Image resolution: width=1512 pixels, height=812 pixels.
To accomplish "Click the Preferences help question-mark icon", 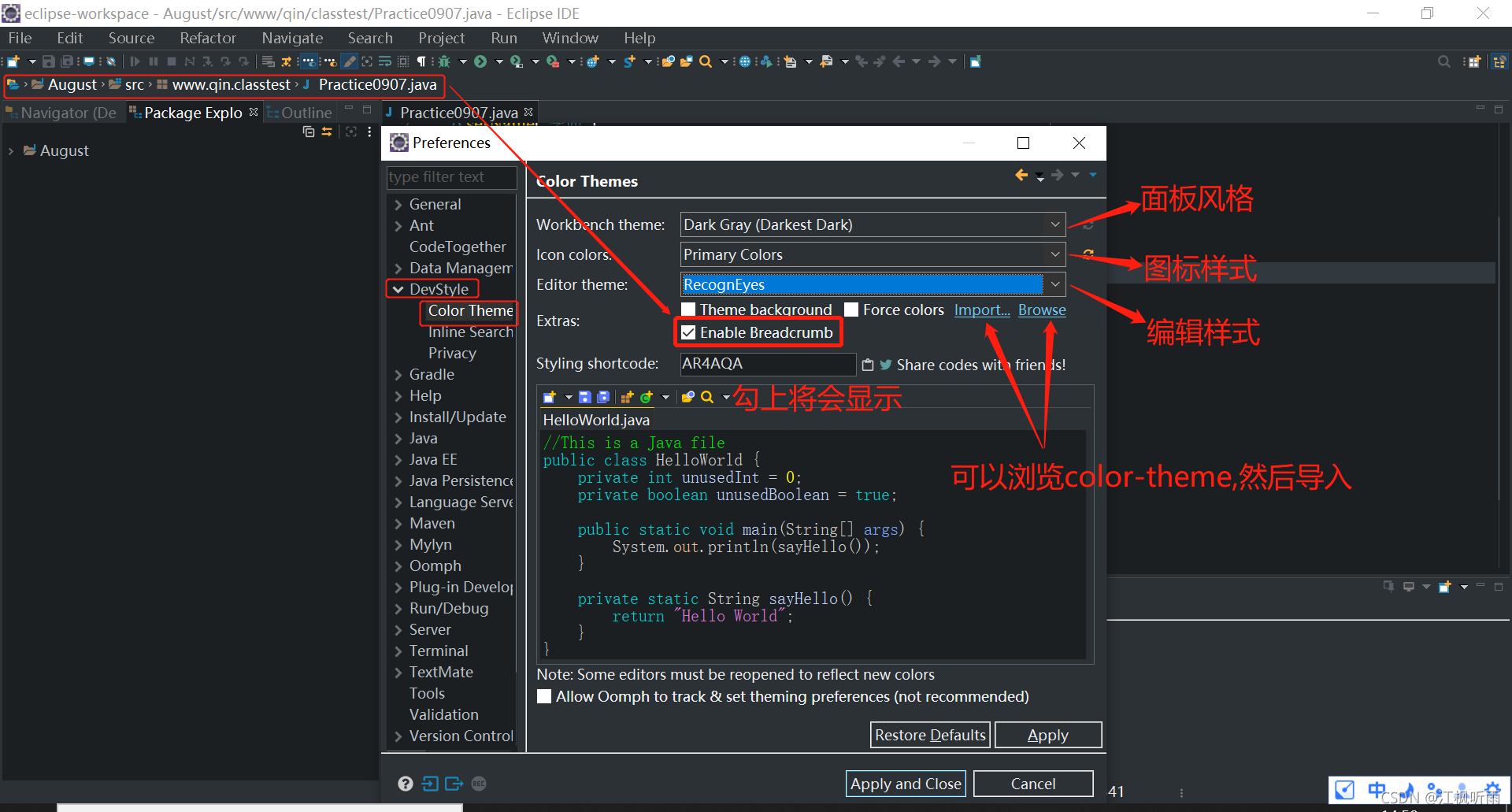I will pyautogui.click(x=406, y=784).
